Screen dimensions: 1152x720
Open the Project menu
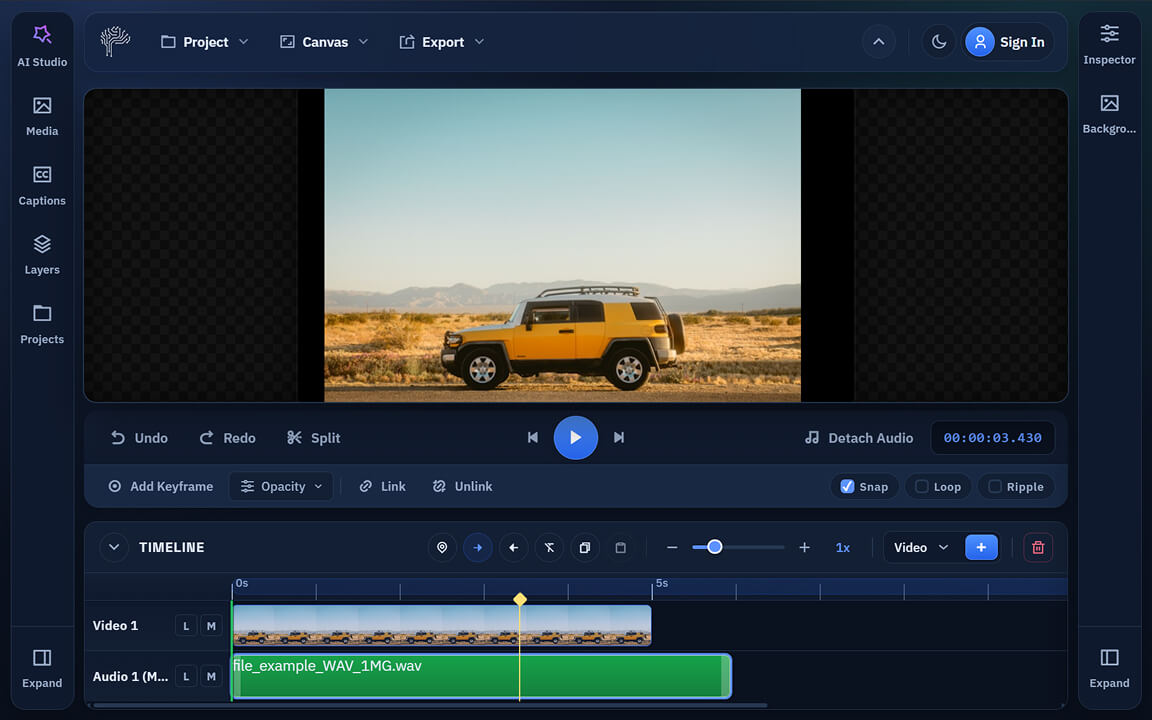[205, 42]
